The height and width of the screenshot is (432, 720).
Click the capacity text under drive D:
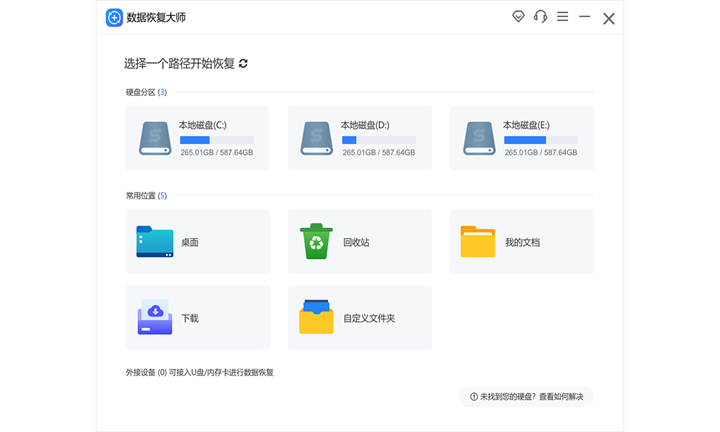pyautogui.click(x=379, y=152)
